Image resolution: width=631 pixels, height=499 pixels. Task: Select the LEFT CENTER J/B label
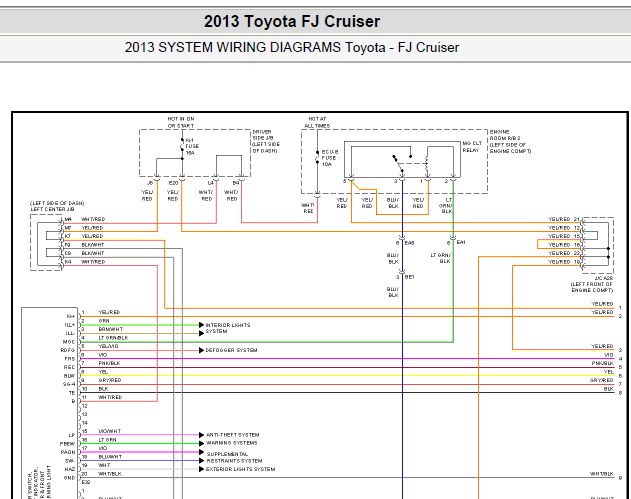[57, 206]
